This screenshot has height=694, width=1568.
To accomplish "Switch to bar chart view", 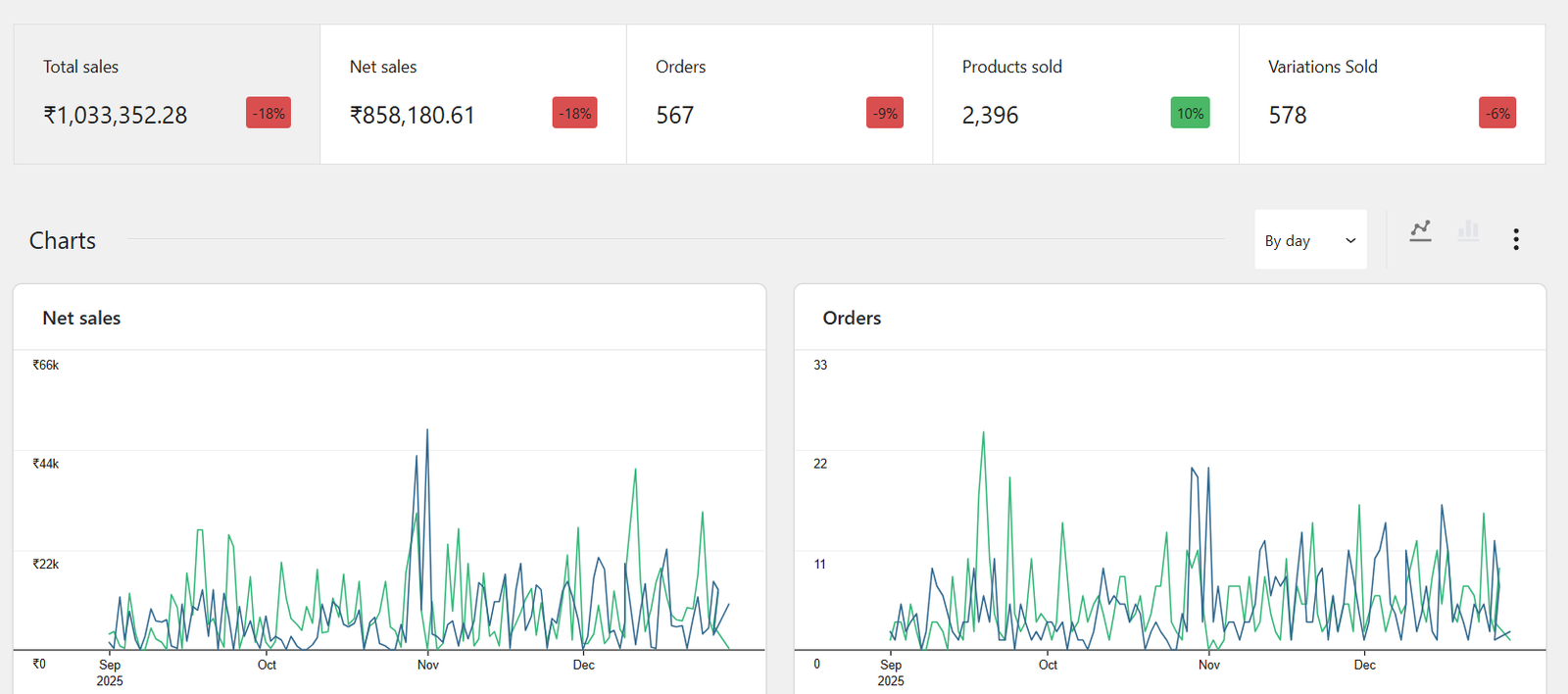I will tap(1468, 231).
